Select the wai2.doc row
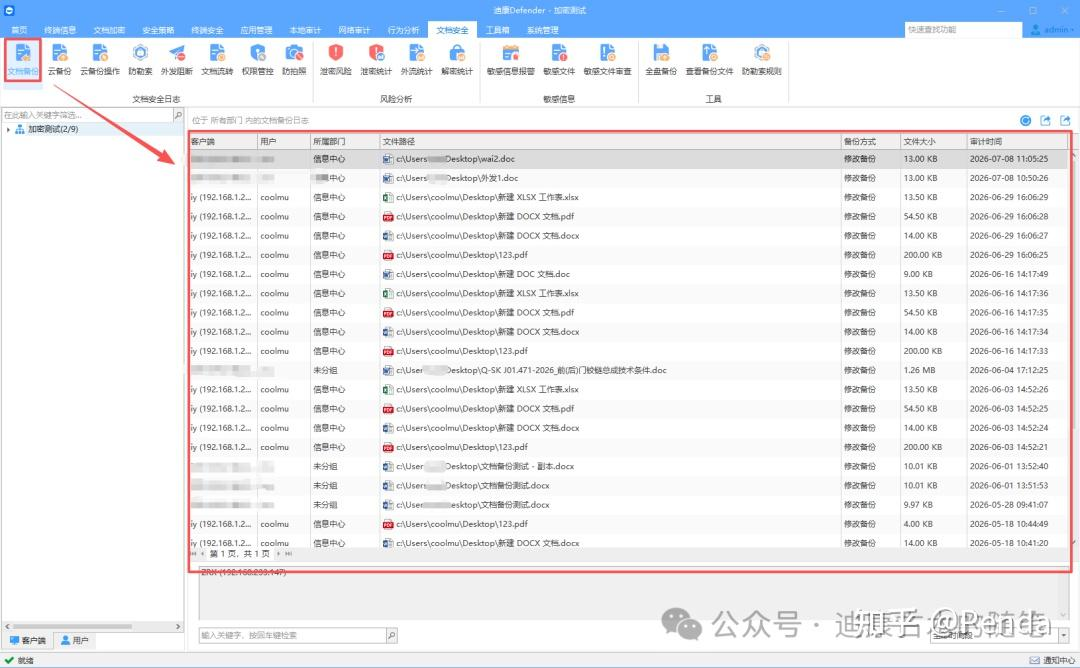1080x668 pixels. click(x=629, y=159)
